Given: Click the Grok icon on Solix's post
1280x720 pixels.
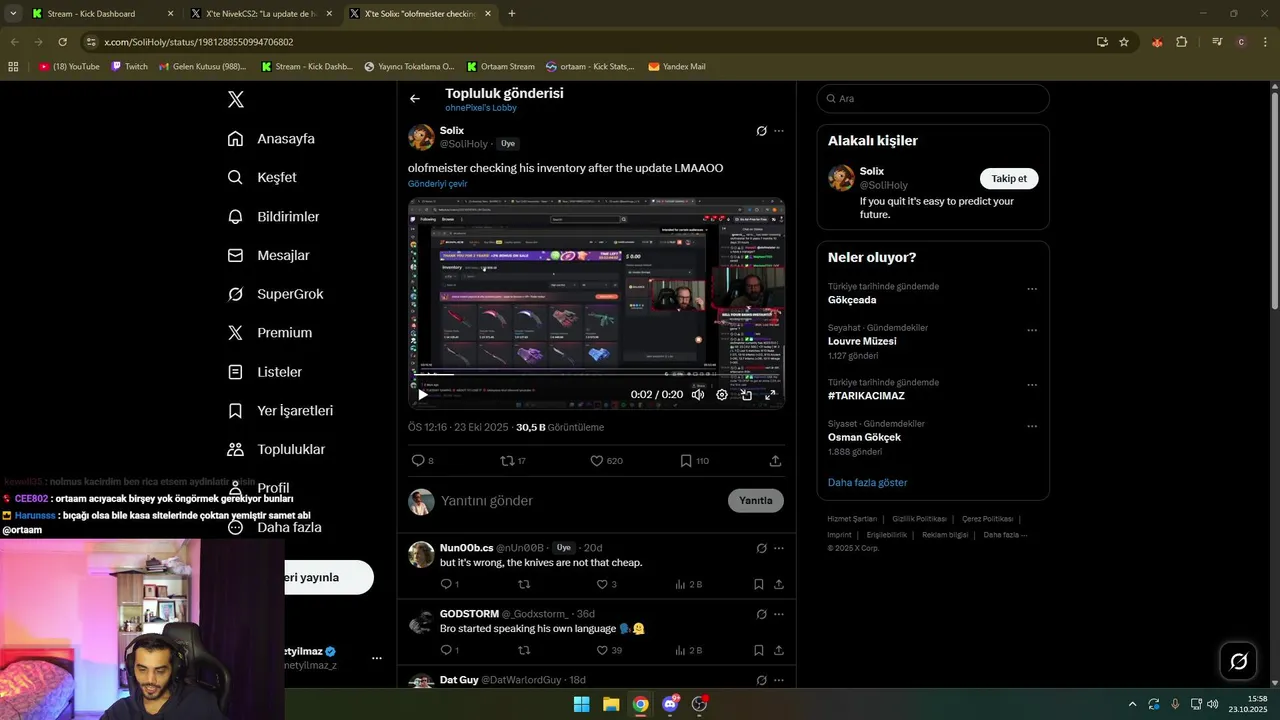Looking at the screenshot, I should tap(761, 131).
